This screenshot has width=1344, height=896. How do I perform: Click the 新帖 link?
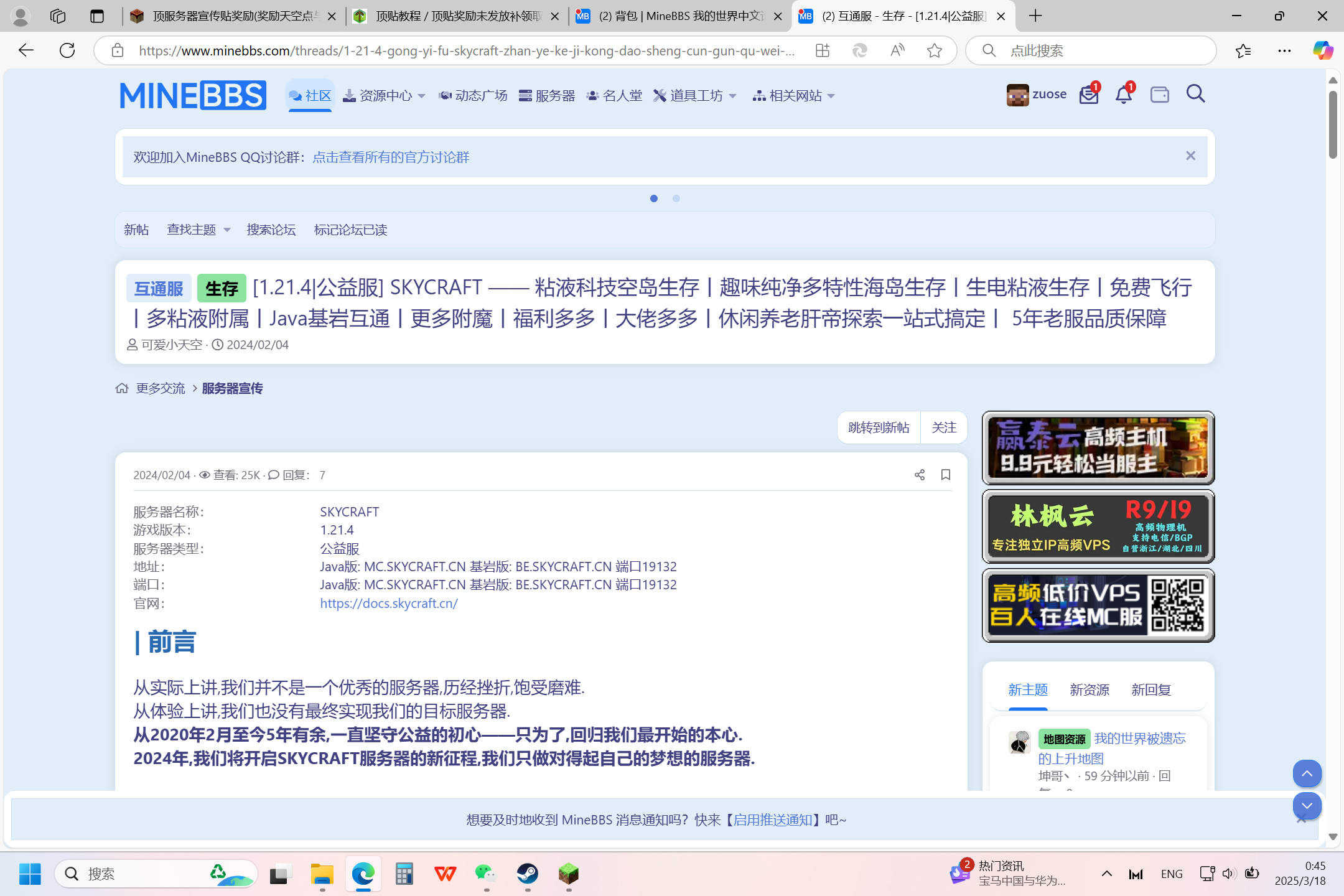(x=136, y=230)
